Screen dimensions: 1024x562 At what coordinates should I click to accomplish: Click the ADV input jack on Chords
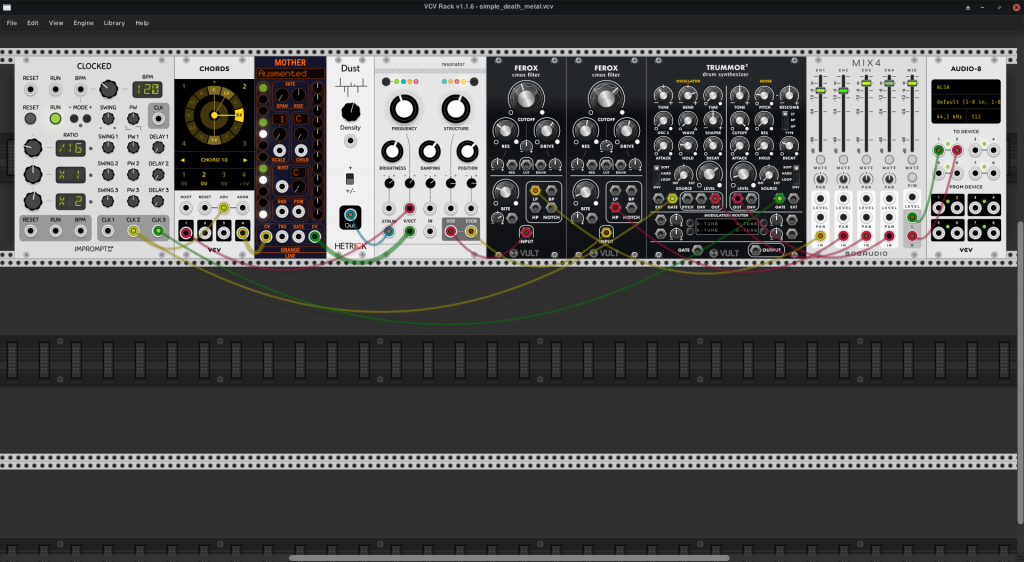tap(224, 208)
